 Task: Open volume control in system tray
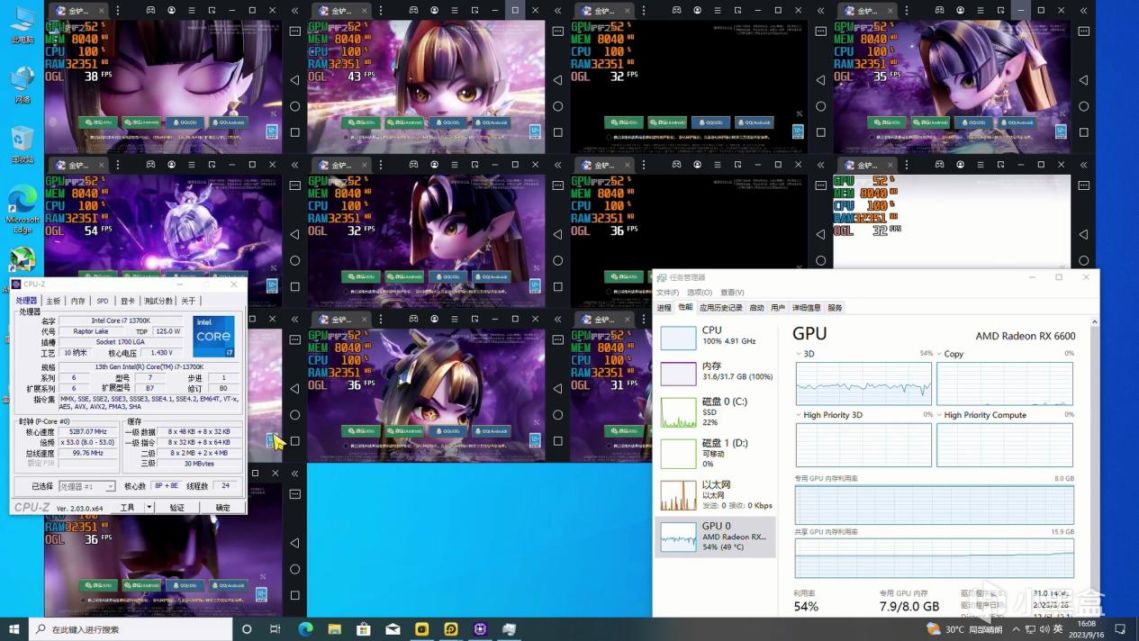[1044, 629]
